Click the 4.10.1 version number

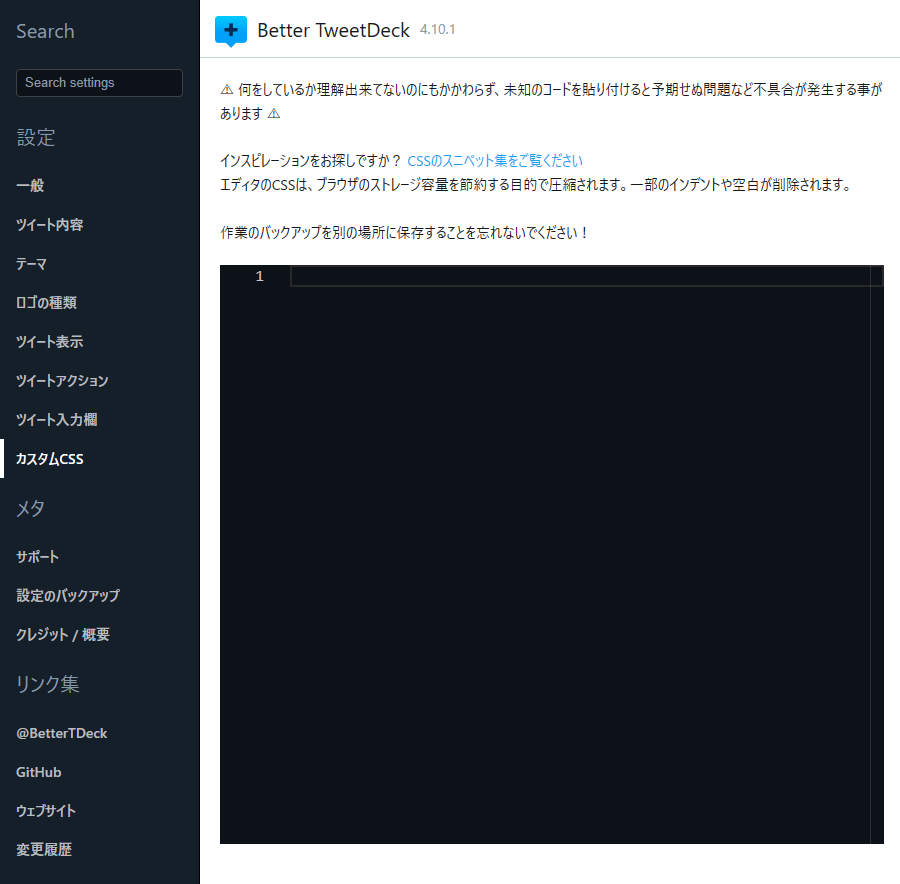[437, 29]
